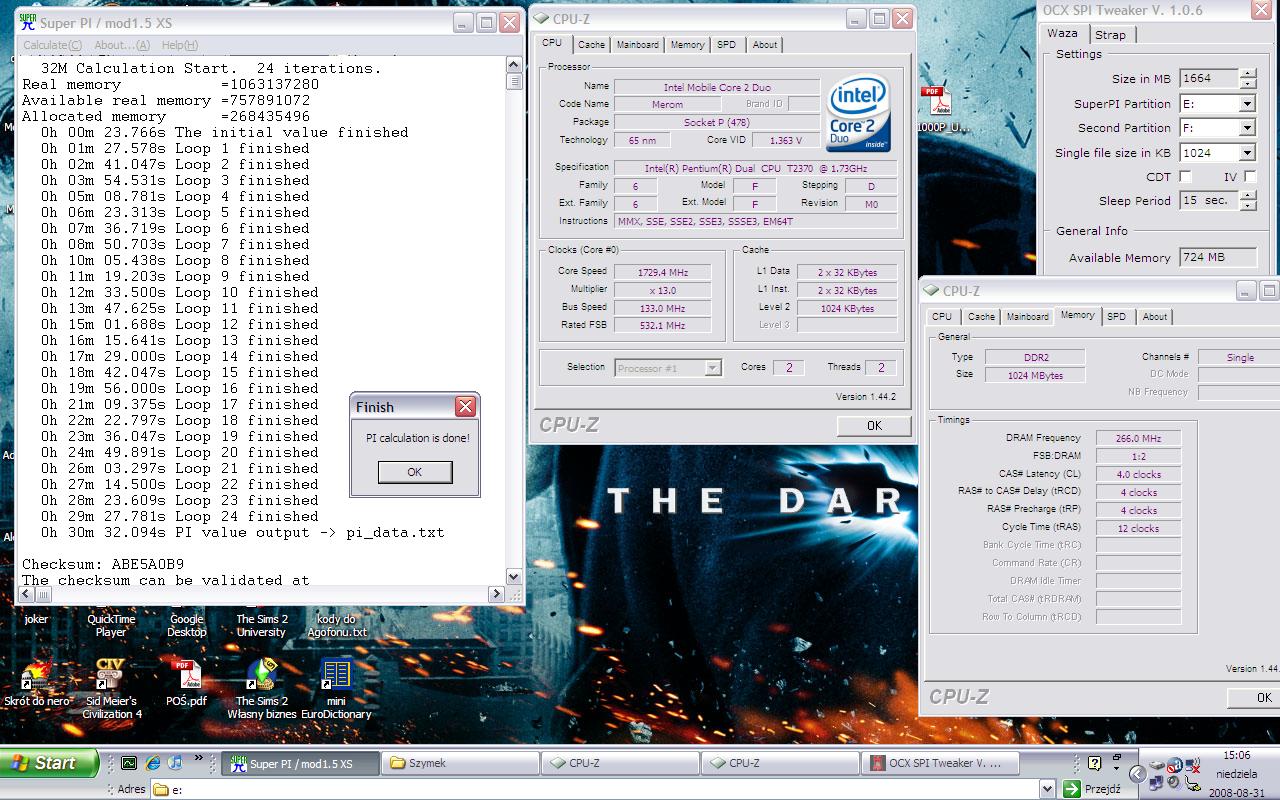1280x800 pixels.
Task: Click Super PI vertical scrollbar up arrow
Action: [514, 64]
